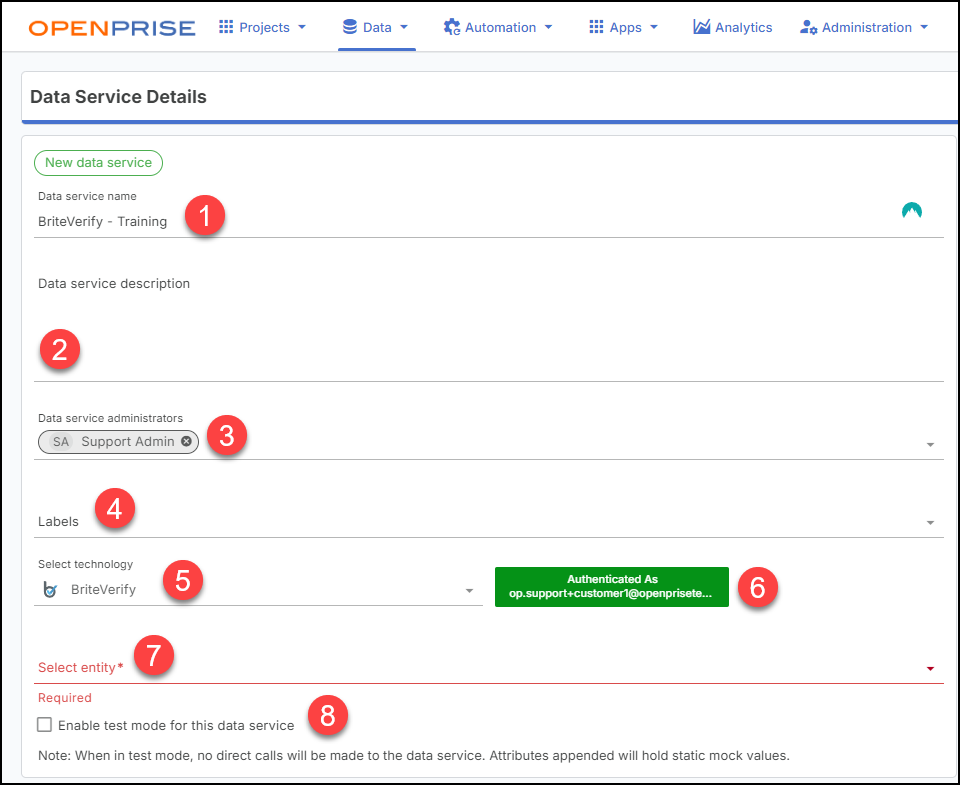The height and width of the screenshot is (785, 960).
Task: Click the Data service name field
Action: pyautogui.click(x=489, y=222)
